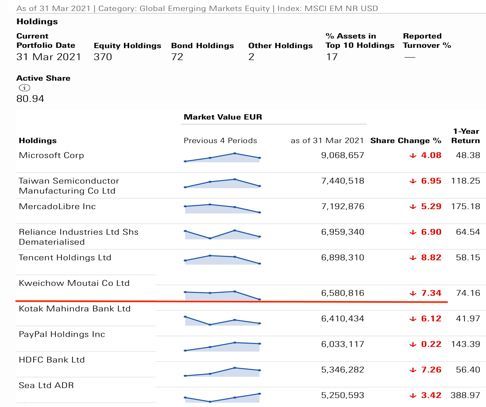Click the Sea Ltd ADR sparkline chart

tap(222, 398)
